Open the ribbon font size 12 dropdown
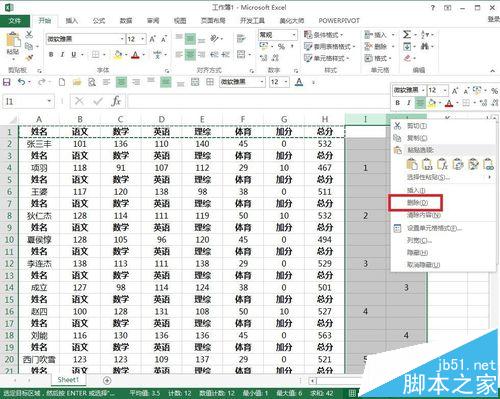This screenshot has height=399, width=500. tap(143, 39)
